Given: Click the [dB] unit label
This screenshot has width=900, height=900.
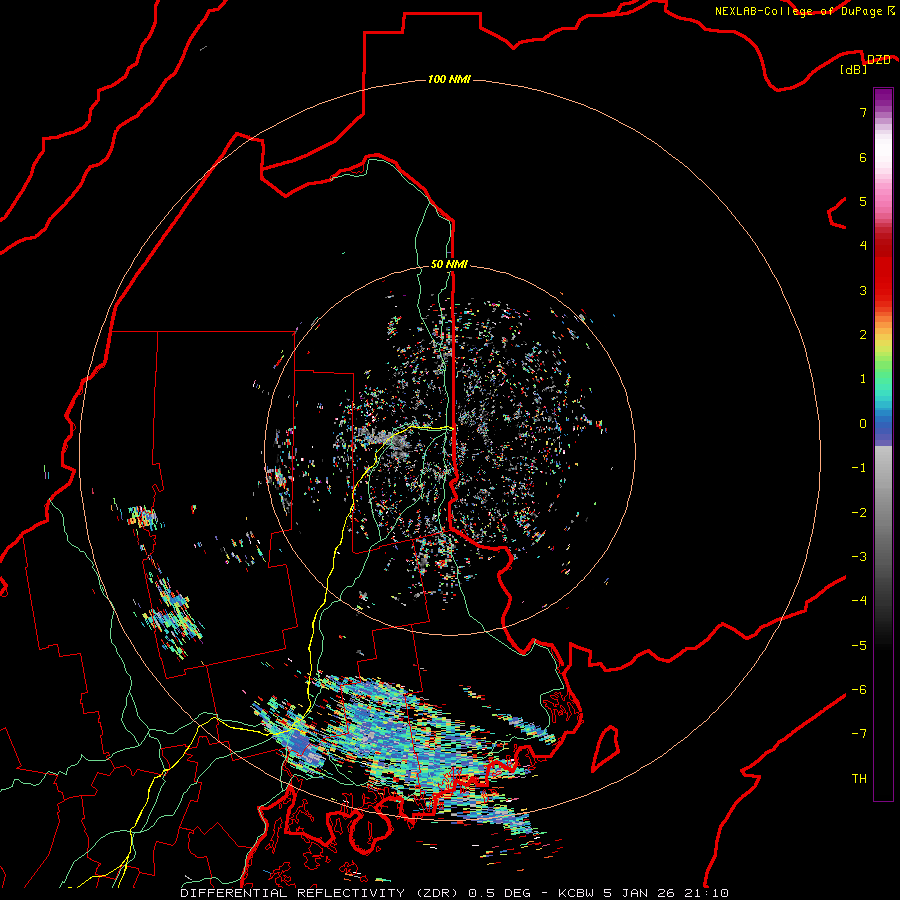Looking at the screenshot, I should click(x=854, y=70).
